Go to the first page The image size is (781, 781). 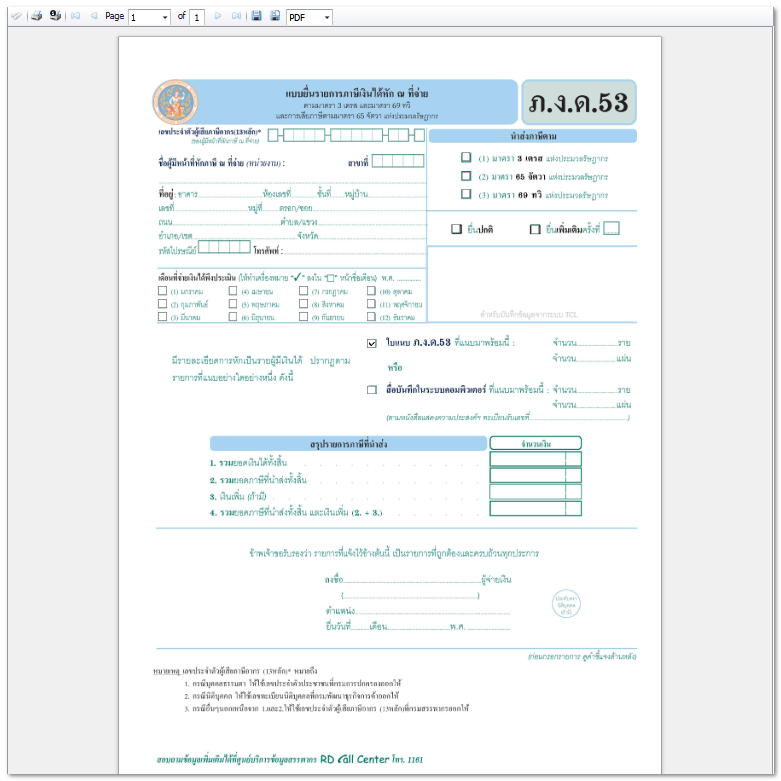75,17
